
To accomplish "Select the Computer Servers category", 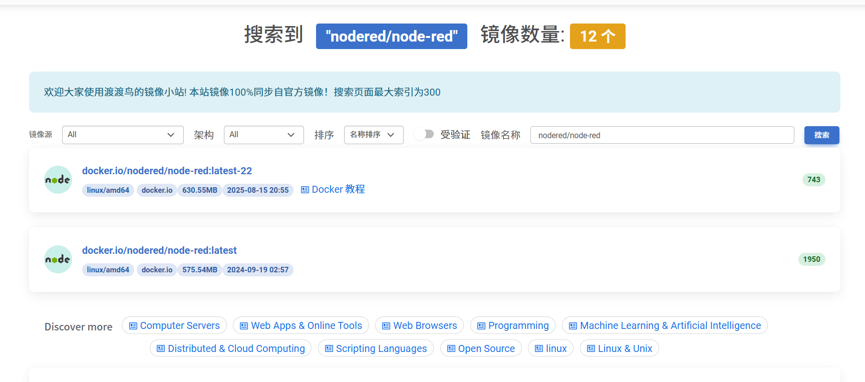I will click(174, 326).
